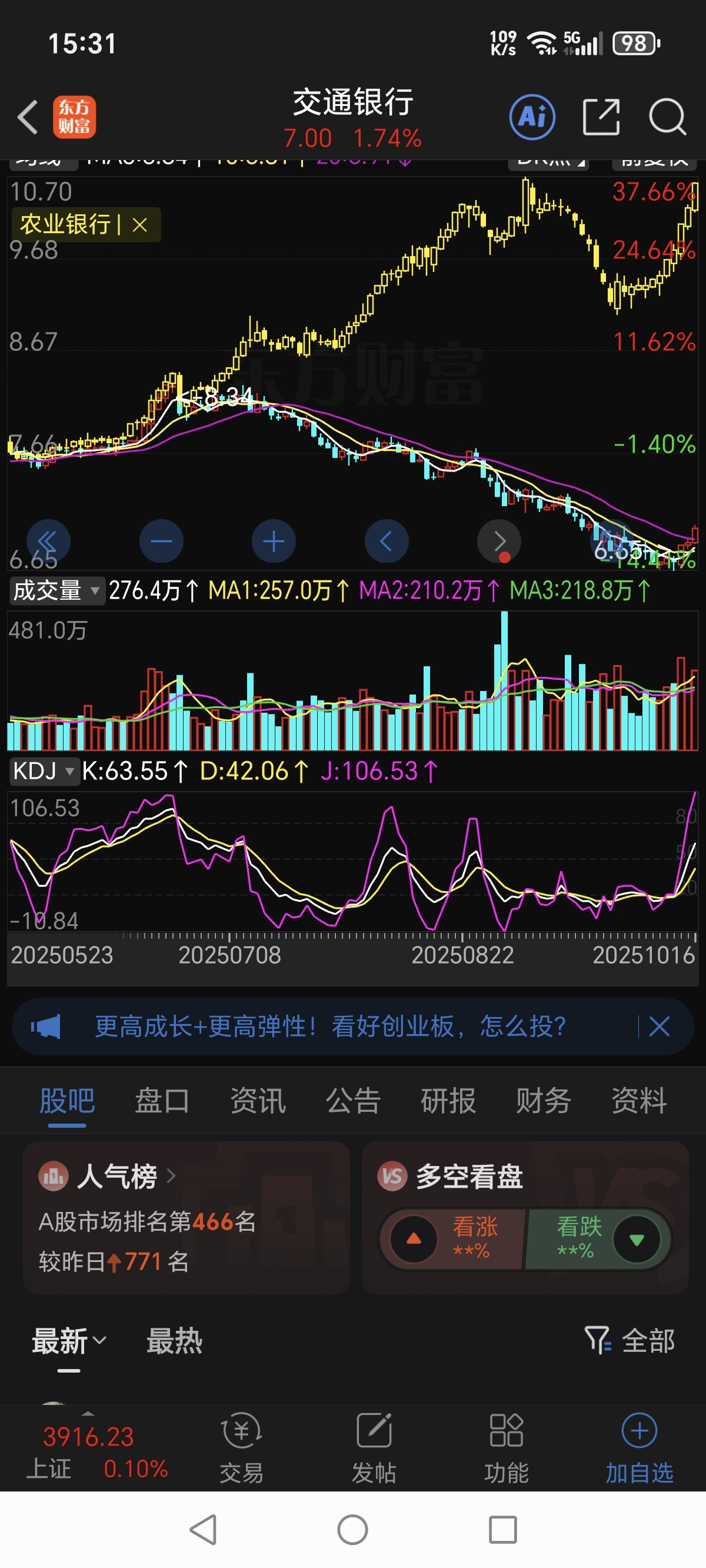Tap the 发帖 post button
706x1568 pixels.
point(374,1449)
